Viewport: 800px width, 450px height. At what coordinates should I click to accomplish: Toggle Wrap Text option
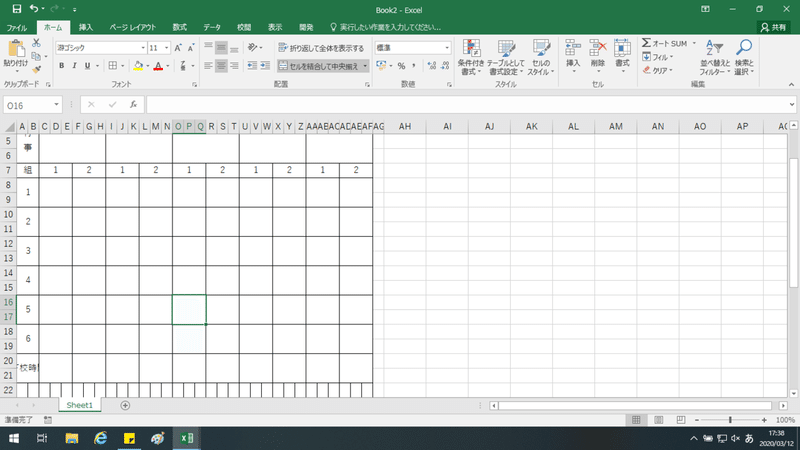pos(321,48)
